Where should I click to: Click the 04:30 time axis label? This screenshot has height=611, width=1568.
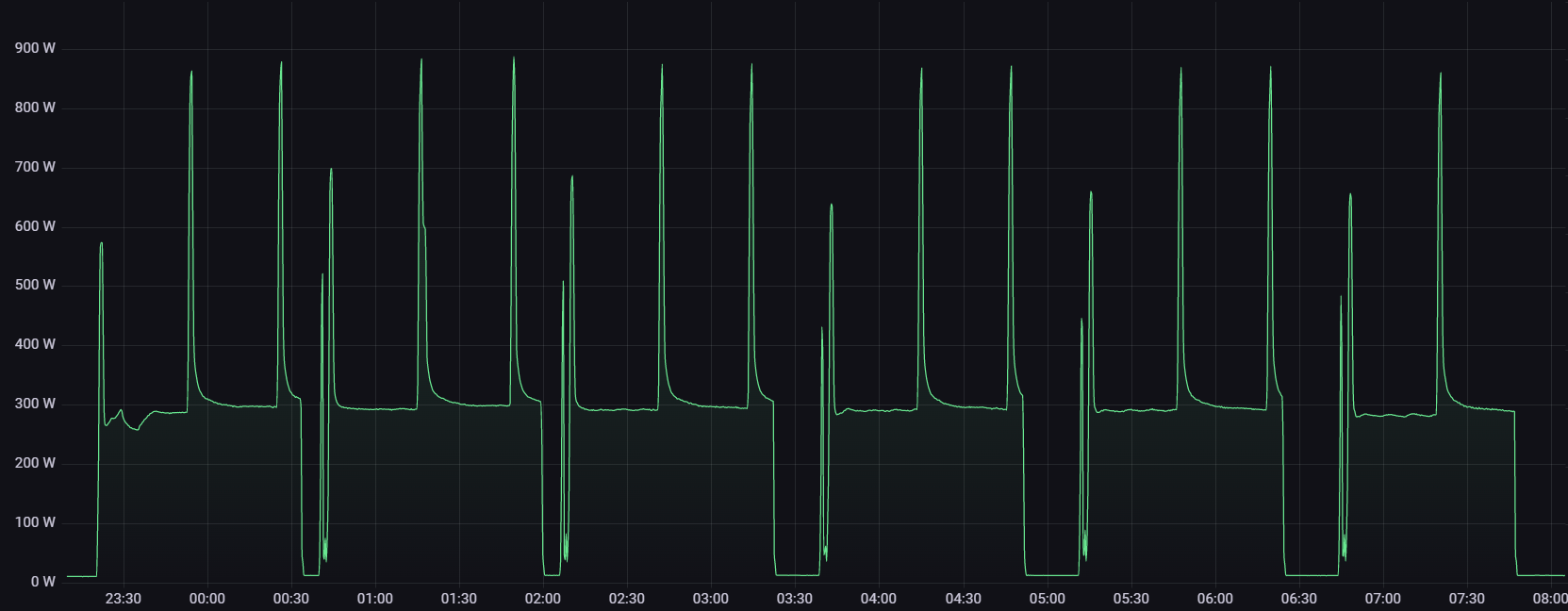(x=963, y=599)
